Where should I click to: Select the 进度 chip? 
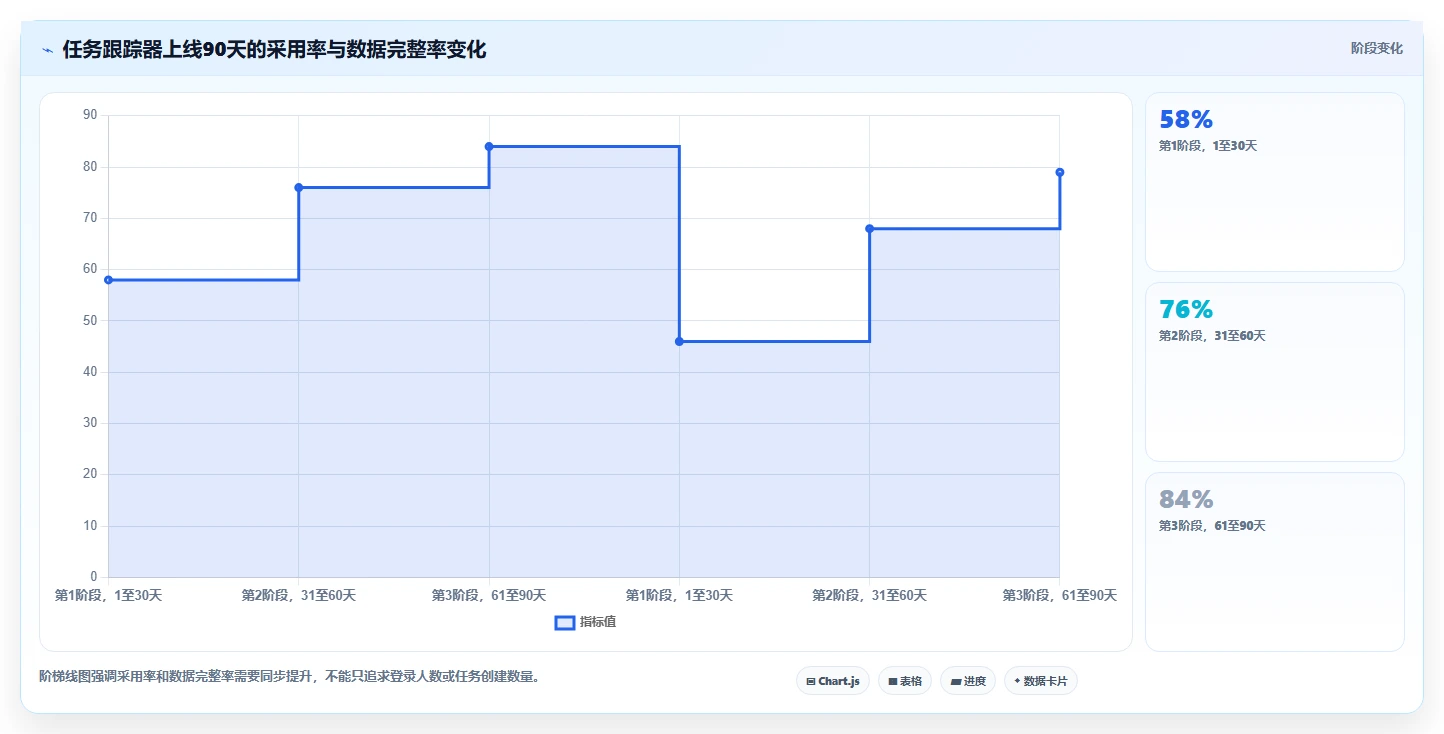(x=968, y=681)
